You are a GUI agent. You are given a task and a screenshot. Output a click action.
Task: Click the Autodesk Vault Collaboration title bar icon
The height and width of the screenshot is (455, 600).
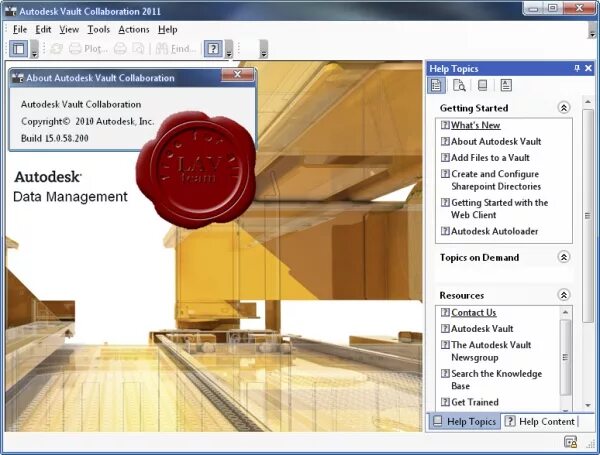click(11, 11)
